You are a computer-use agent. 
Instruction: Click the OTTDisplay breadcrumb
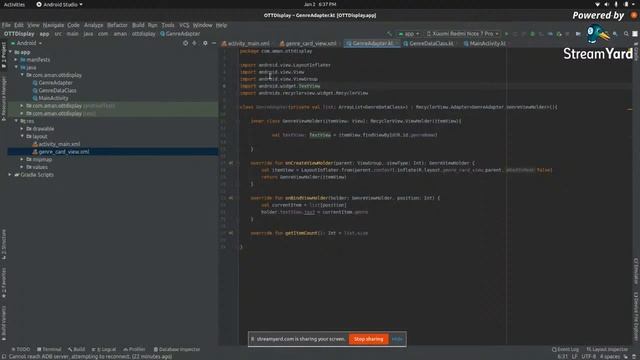point(19,34)
